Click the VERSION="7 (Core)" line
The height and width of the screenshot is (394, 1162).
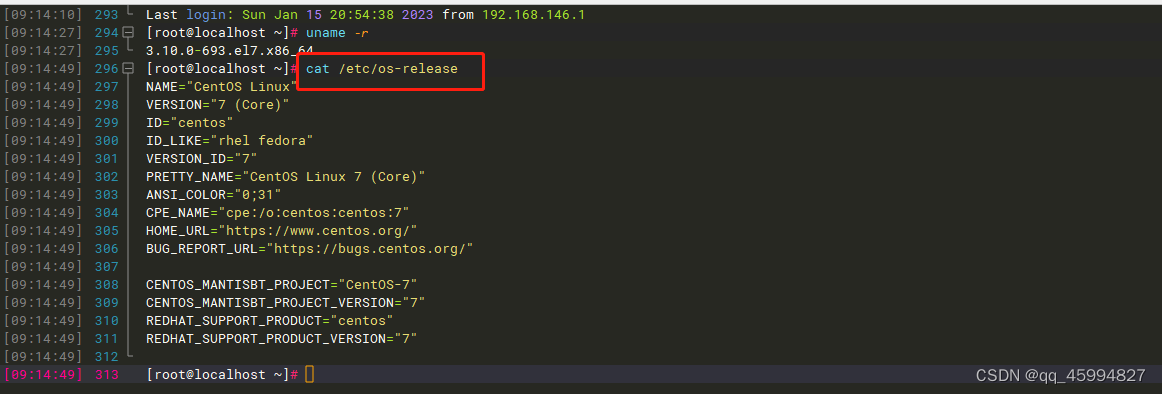coord(218,104)
